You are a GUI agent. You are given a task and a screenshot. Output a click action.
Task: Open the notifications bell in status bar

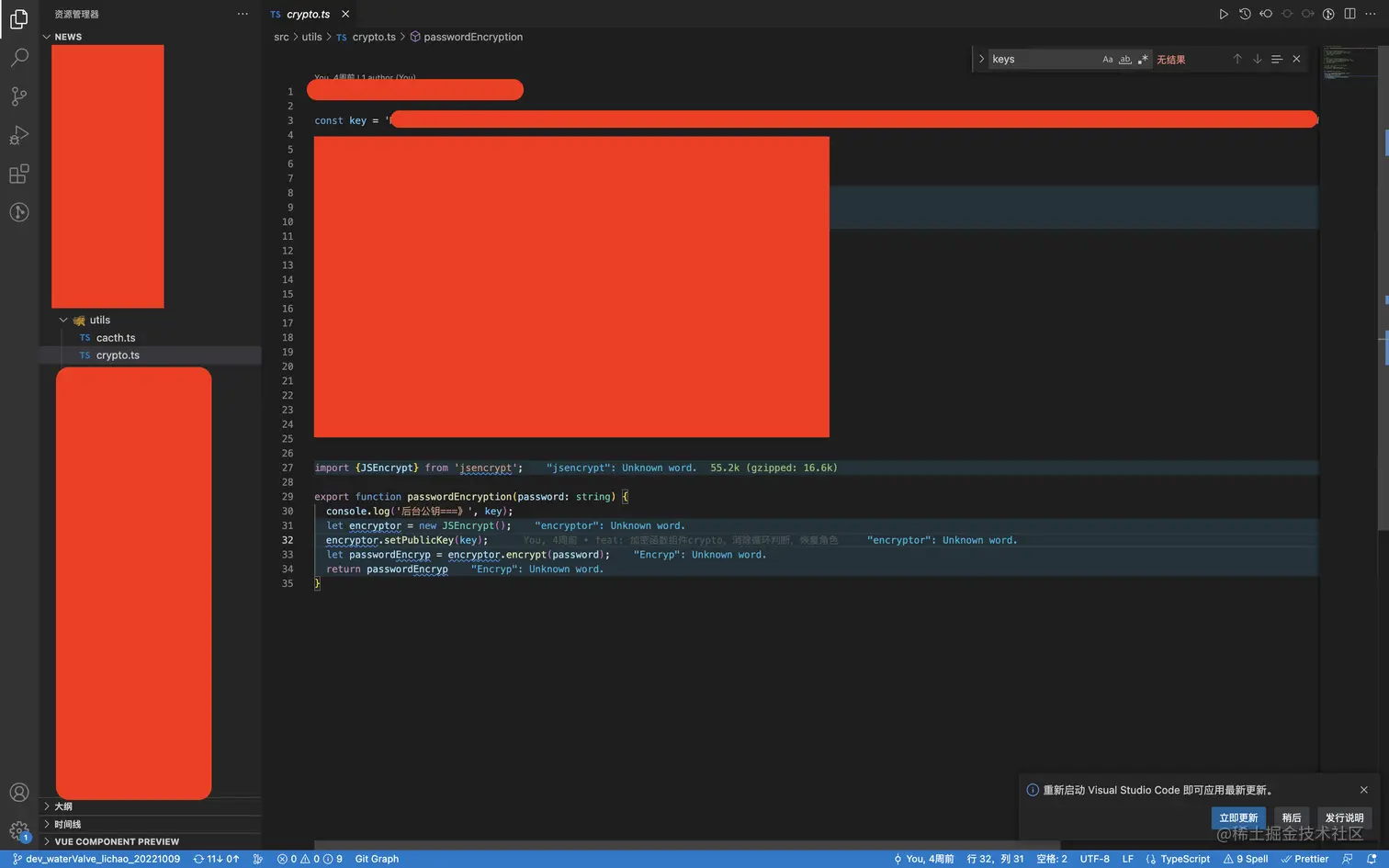1372,859
